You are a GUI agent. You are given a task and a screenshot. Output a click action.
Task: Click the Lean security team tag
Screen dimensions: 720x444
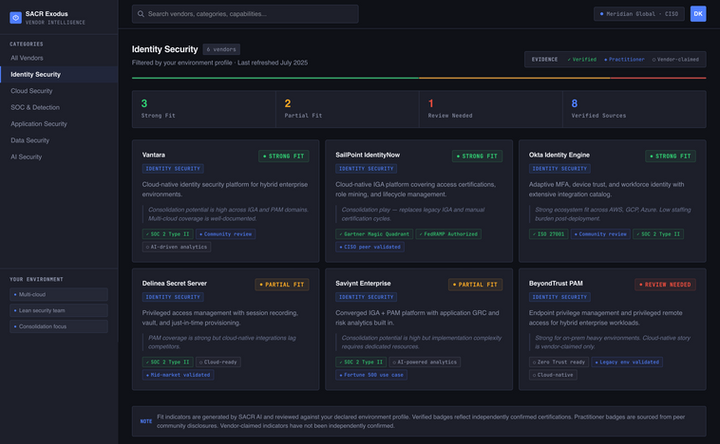point(59,310)
